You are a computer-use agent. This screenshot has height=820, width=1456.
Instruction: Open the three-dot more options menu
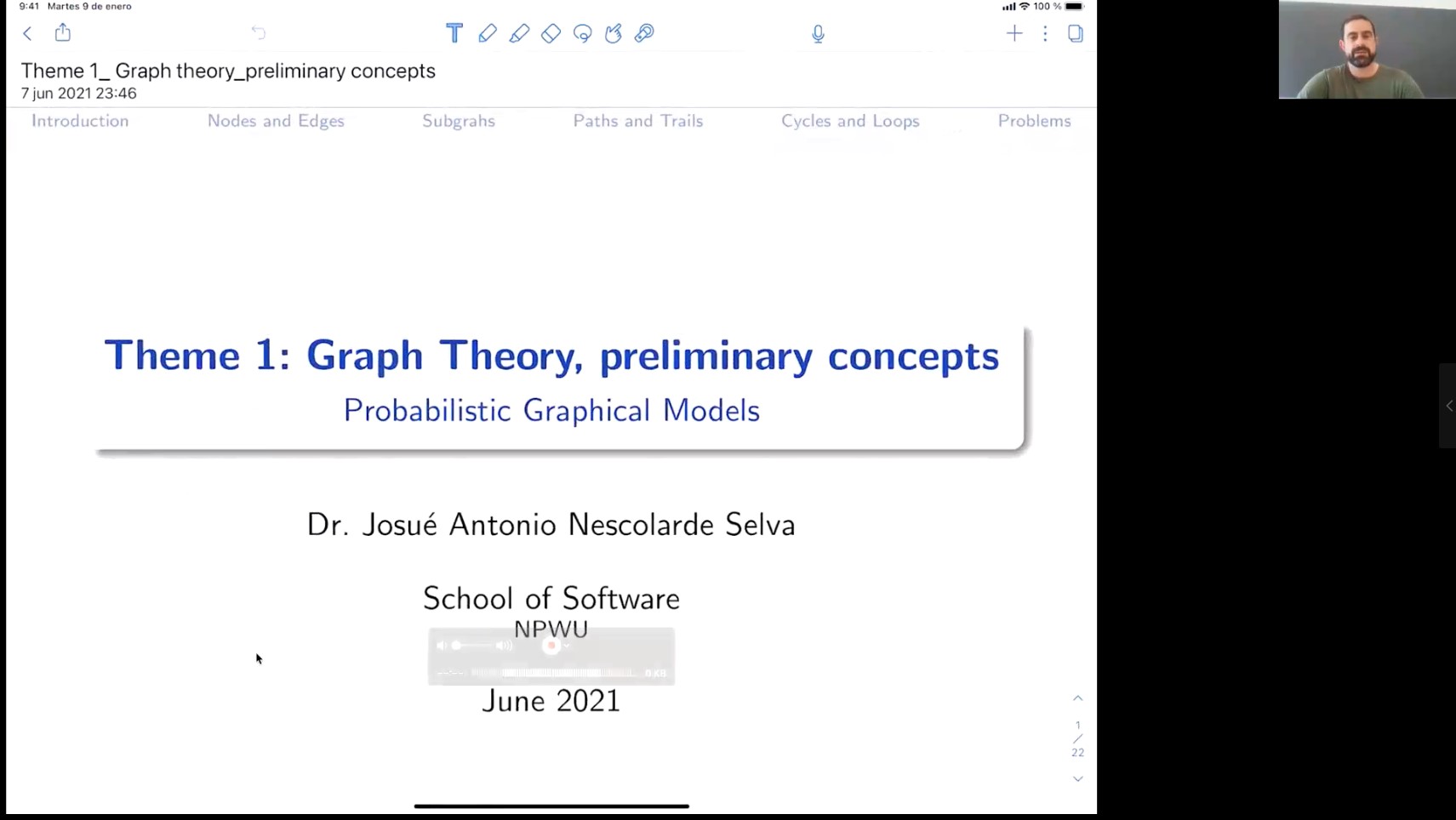(1045, 33)
